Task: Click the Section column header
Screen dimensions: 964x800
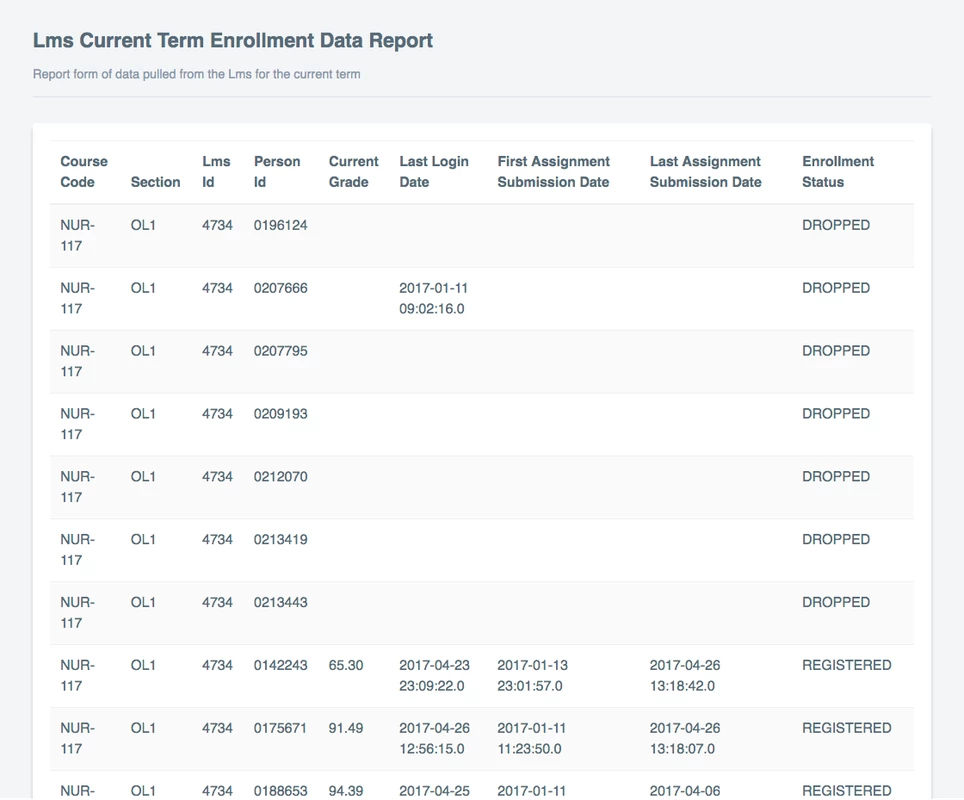Action: coord(155,182)
